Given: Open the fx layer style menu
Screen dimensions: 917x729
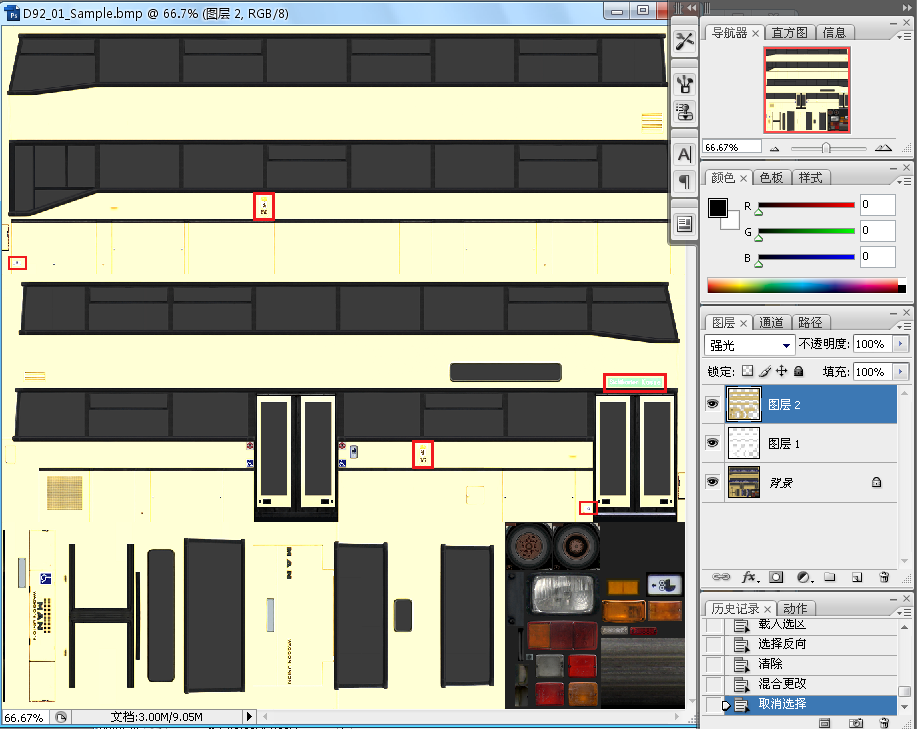Looking at the screenshot, I should (750, 578).
